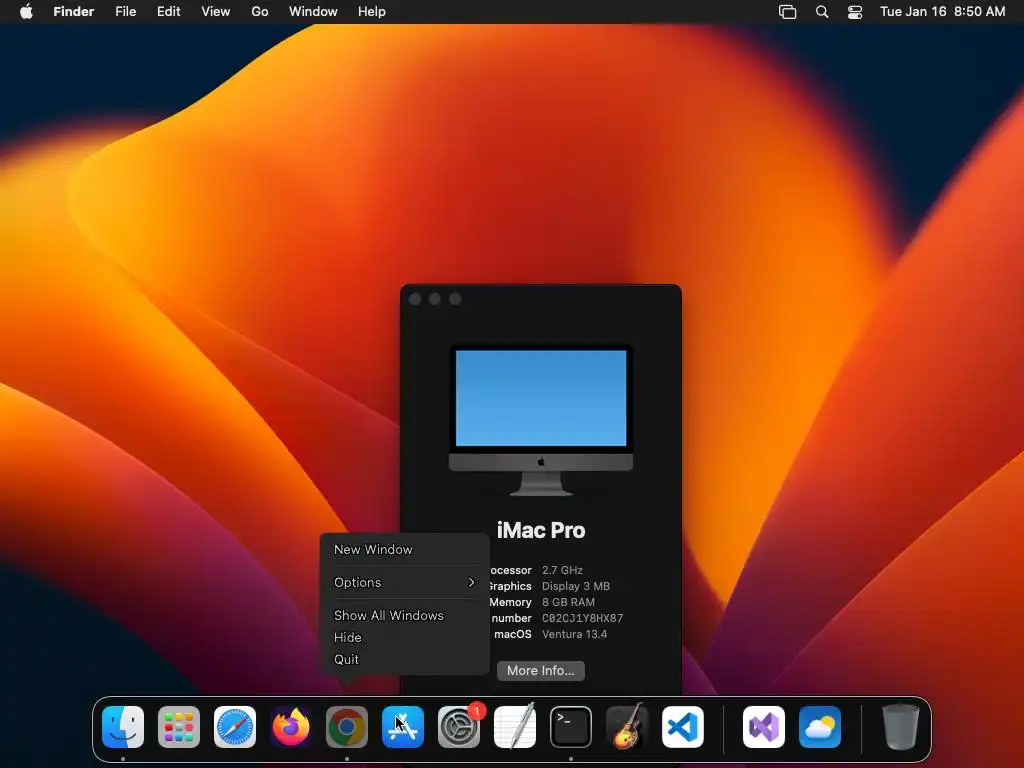
Task: Click the Stage Manager menu bar icon
Action: (788, 12)
